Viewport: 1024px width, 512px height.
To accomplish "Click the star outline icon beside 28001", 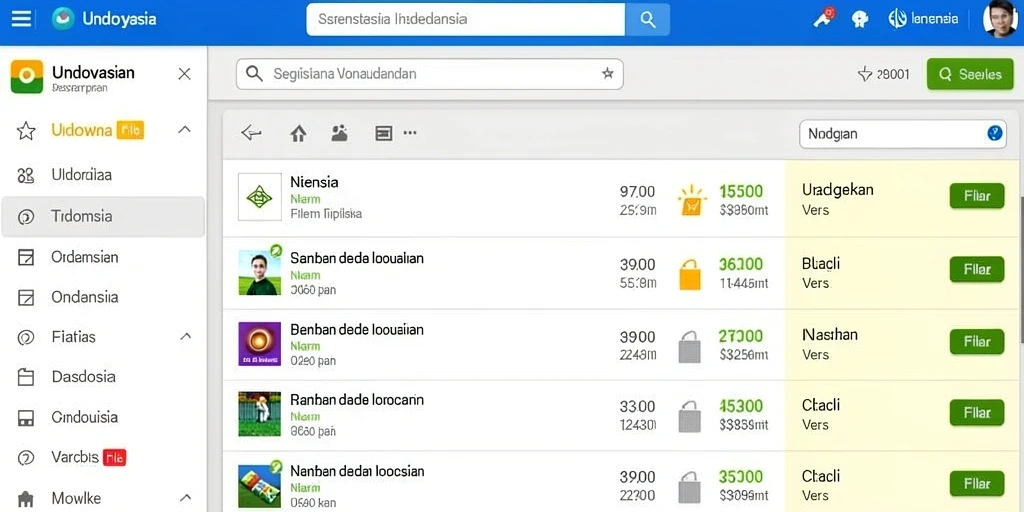I will (x=865, y=74).
